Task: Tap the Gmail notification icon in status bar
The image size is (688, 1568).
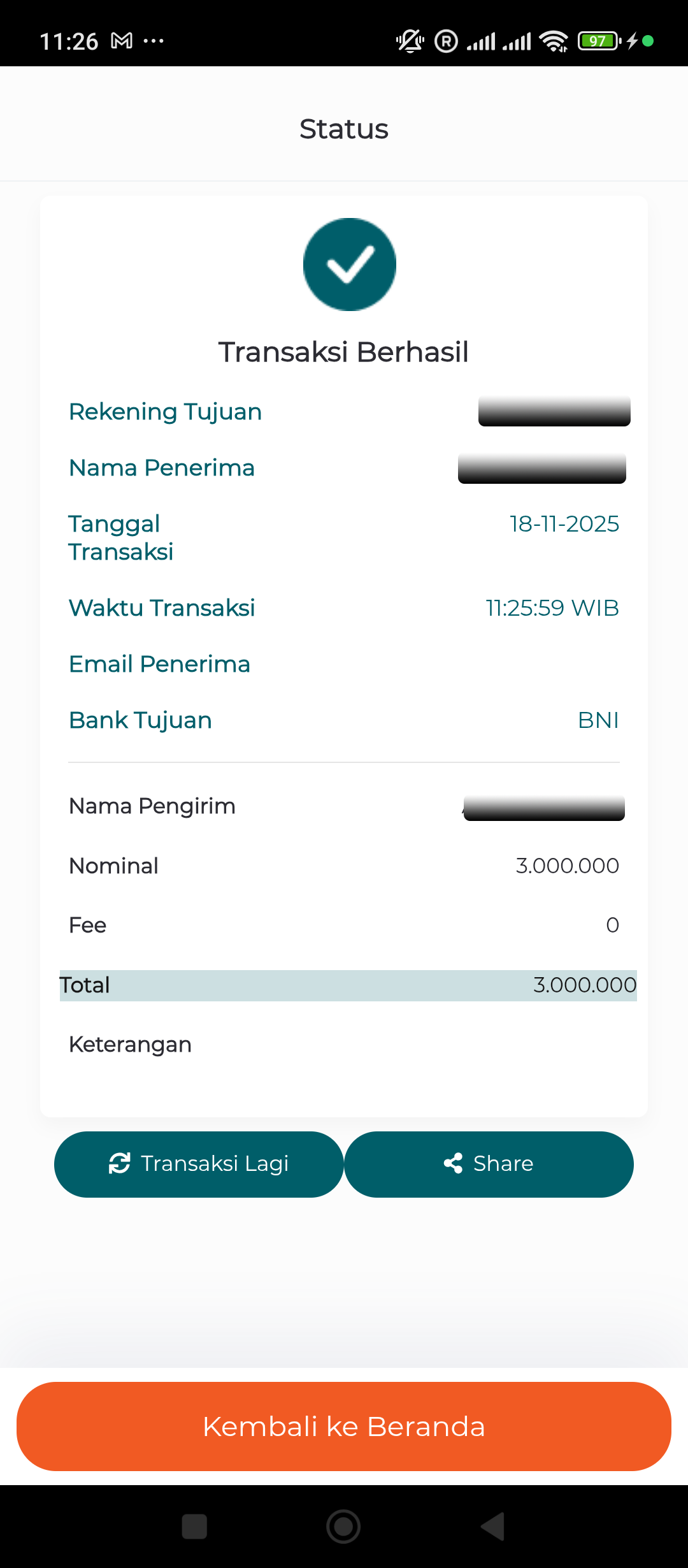Action: tap(122, 41)
